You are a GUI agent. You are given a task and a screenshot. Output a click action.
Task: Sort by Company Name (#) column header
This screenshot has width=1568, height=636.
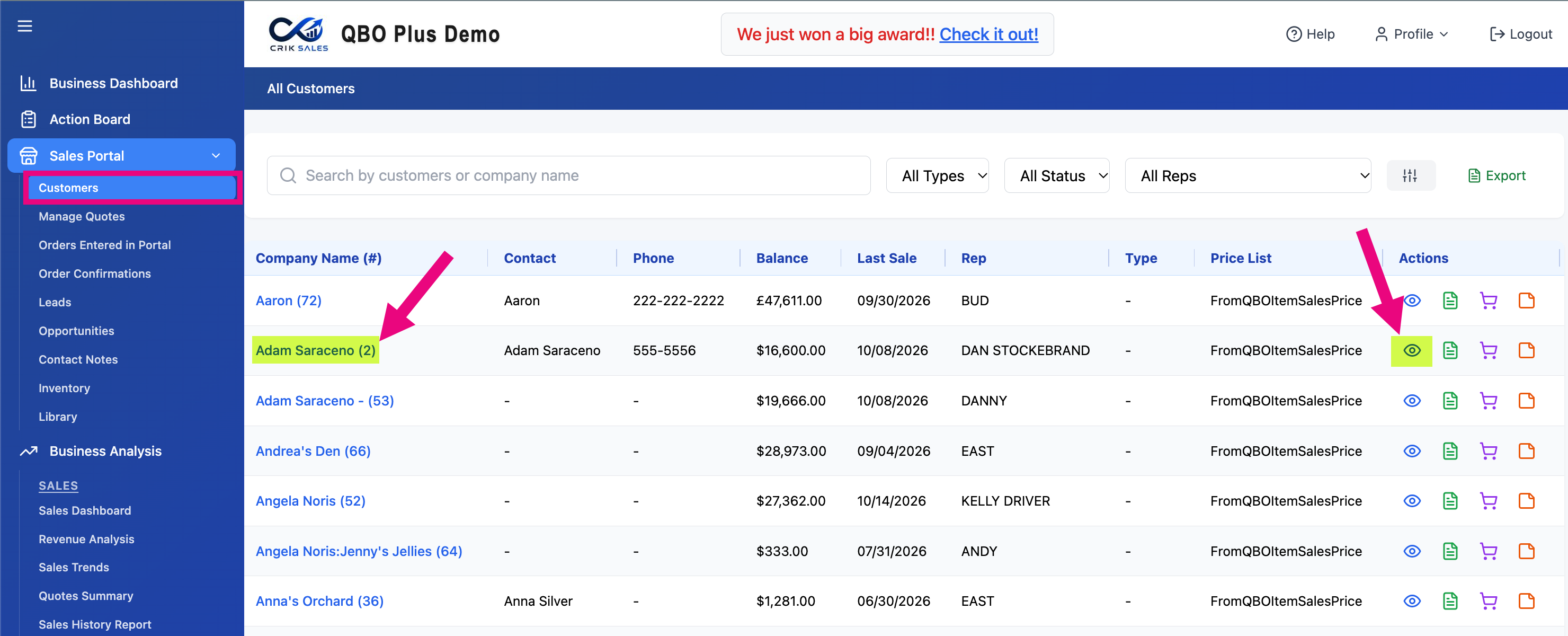(318, 258)
